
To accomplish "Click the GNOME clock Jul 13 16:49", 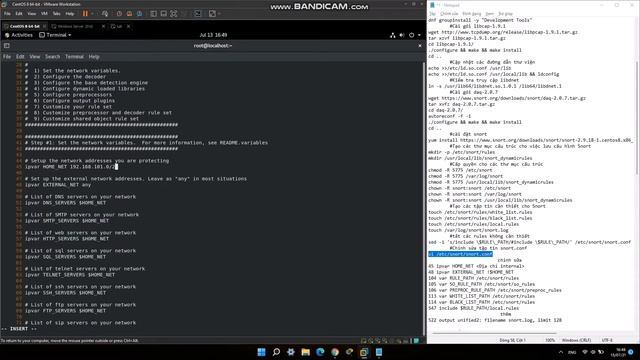I will tap(213, 35).
